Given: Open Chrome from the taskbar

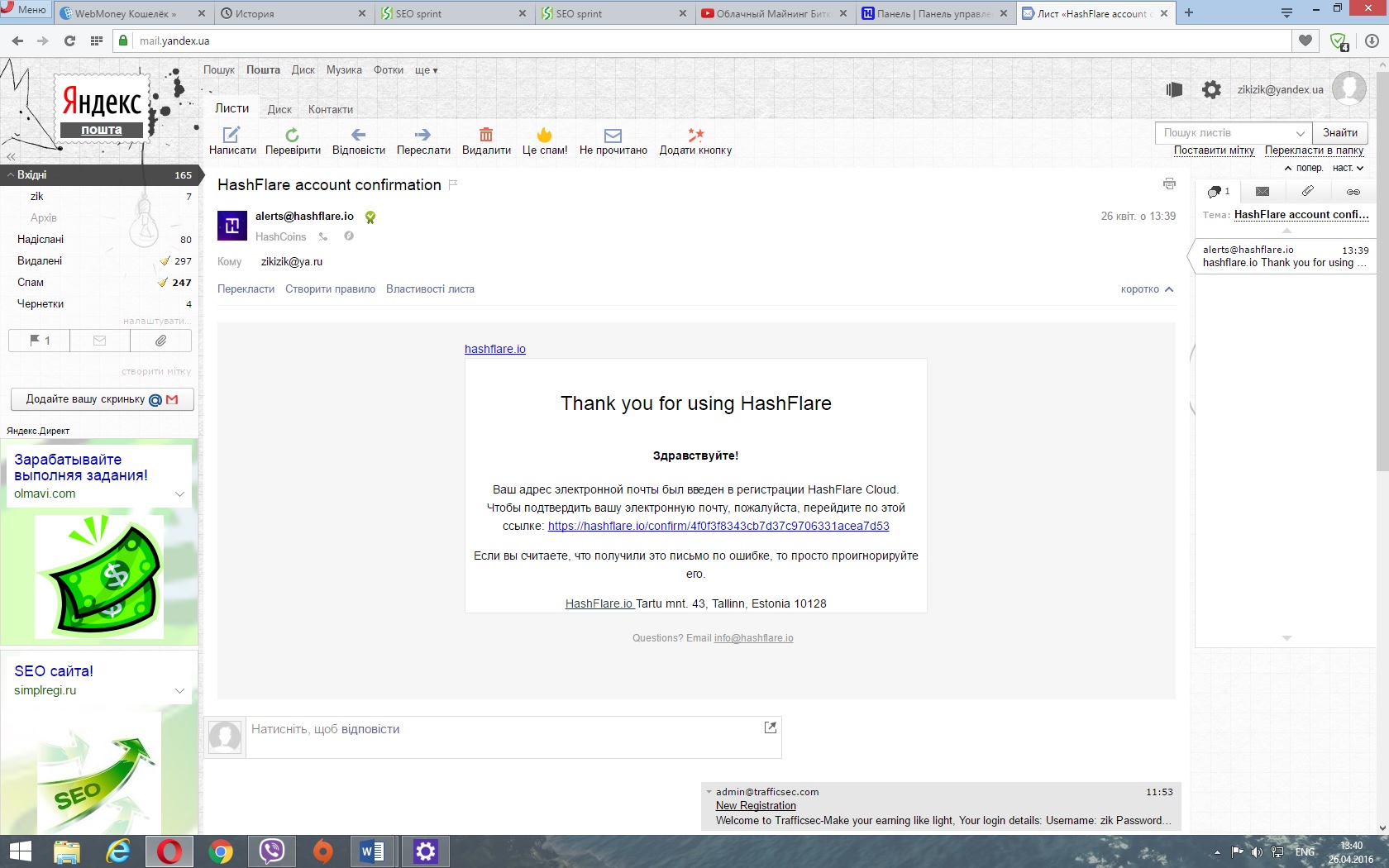Looking at the screenshot, I should pos(221,851).
